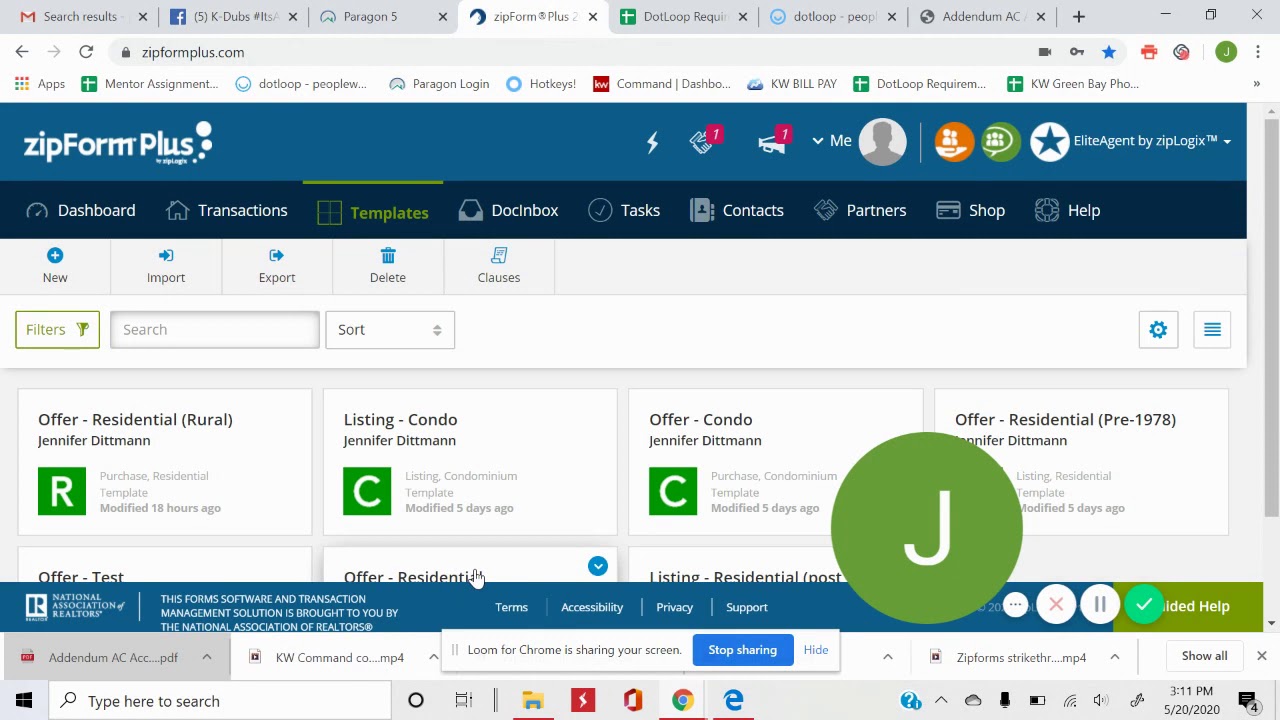Bookmark page with the star icon
The width and height of the screenshot is (1280, 720).
pyautogui.click(x=1109, y=52)
